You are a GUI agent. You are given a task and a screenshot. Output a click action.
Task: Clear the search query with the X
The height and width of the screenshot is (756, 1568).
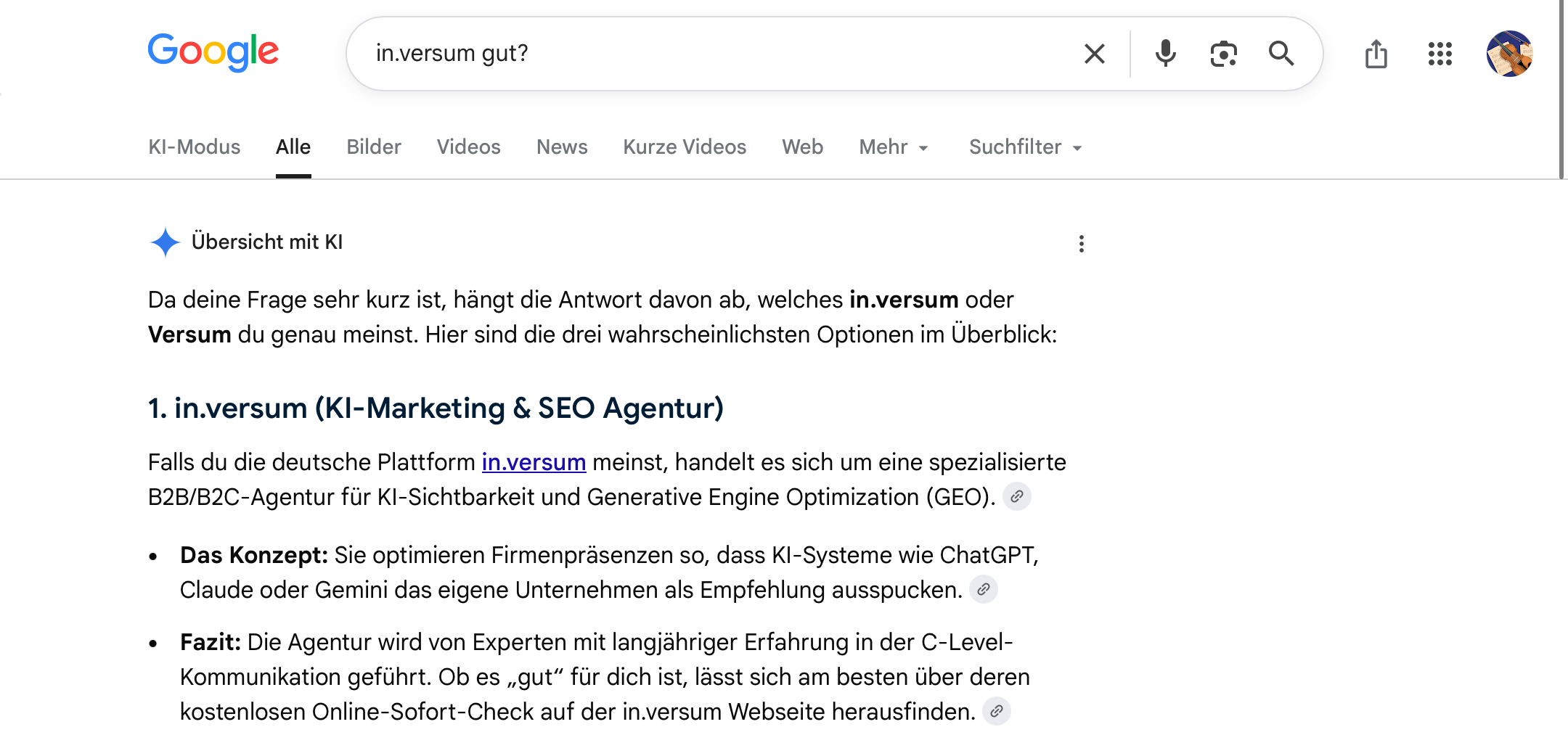[1094, 54]
